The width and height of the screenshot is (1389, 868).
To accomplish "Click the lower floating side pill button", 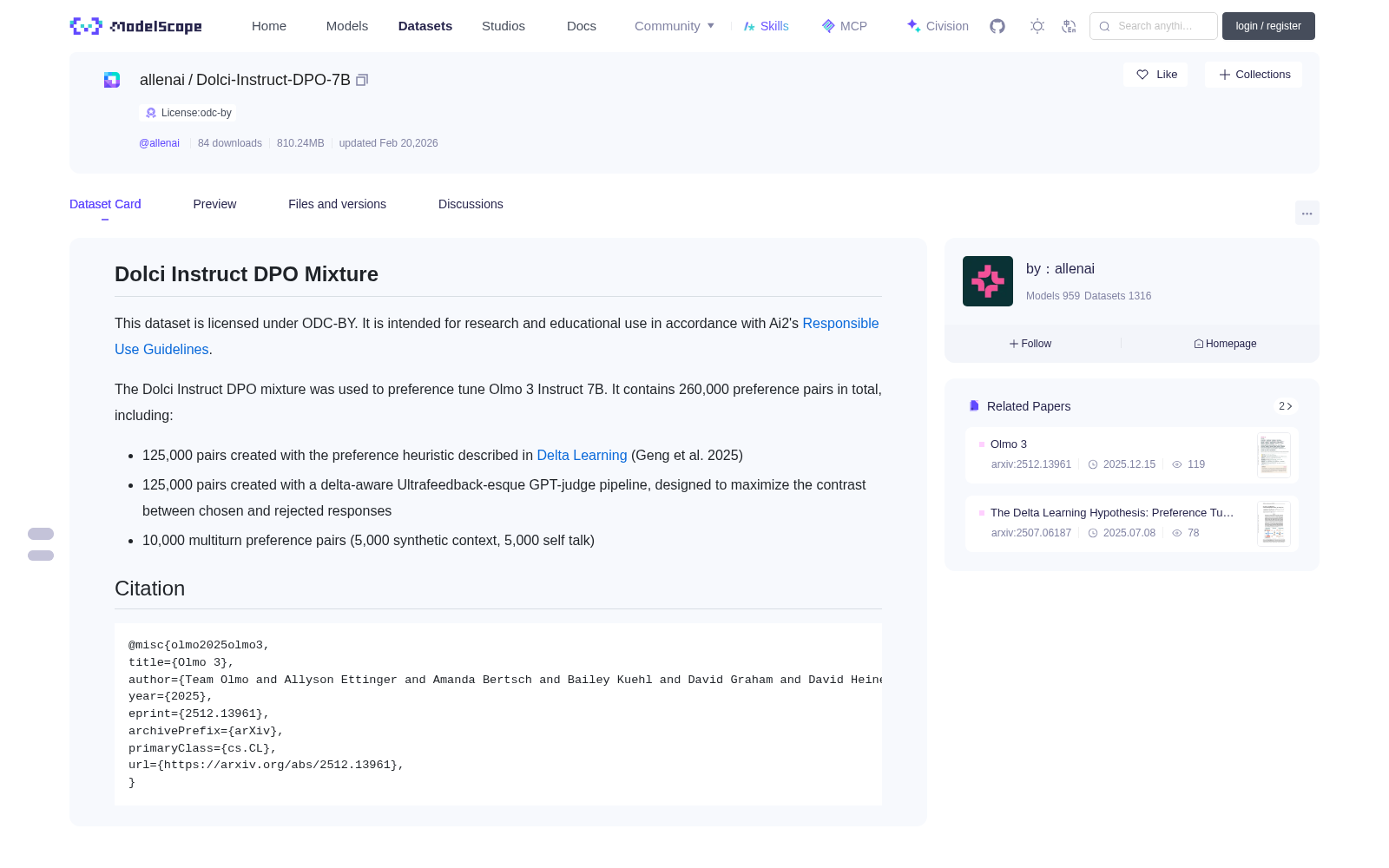I will (41, 556).
